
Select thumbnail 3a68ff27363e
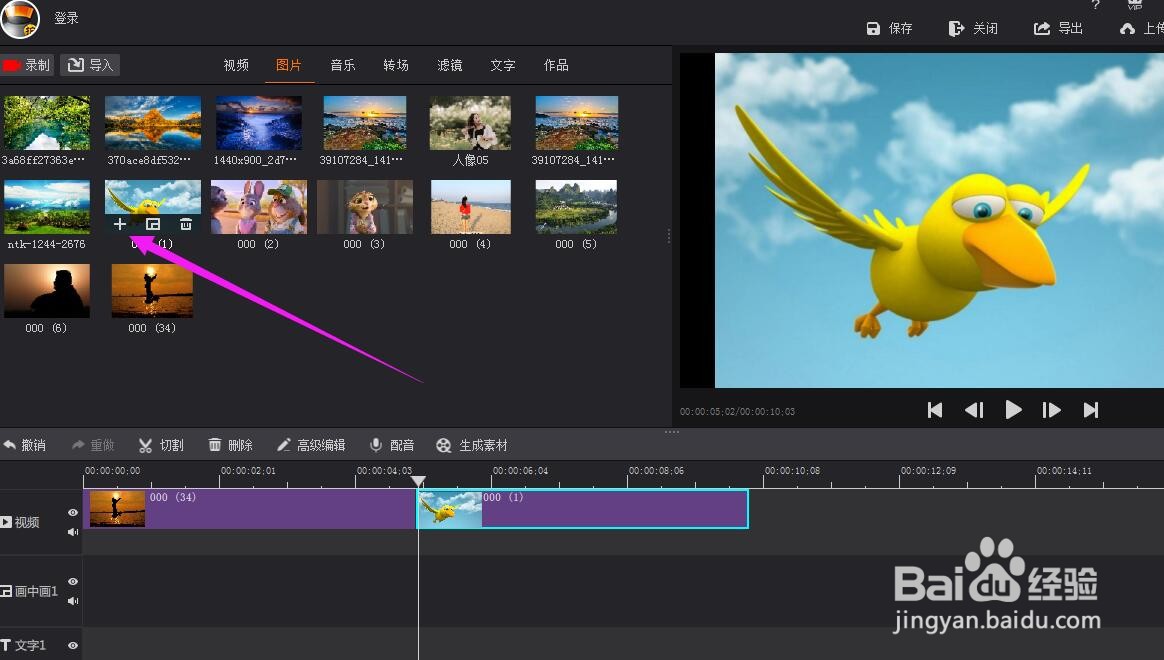[x=47, y=122]
